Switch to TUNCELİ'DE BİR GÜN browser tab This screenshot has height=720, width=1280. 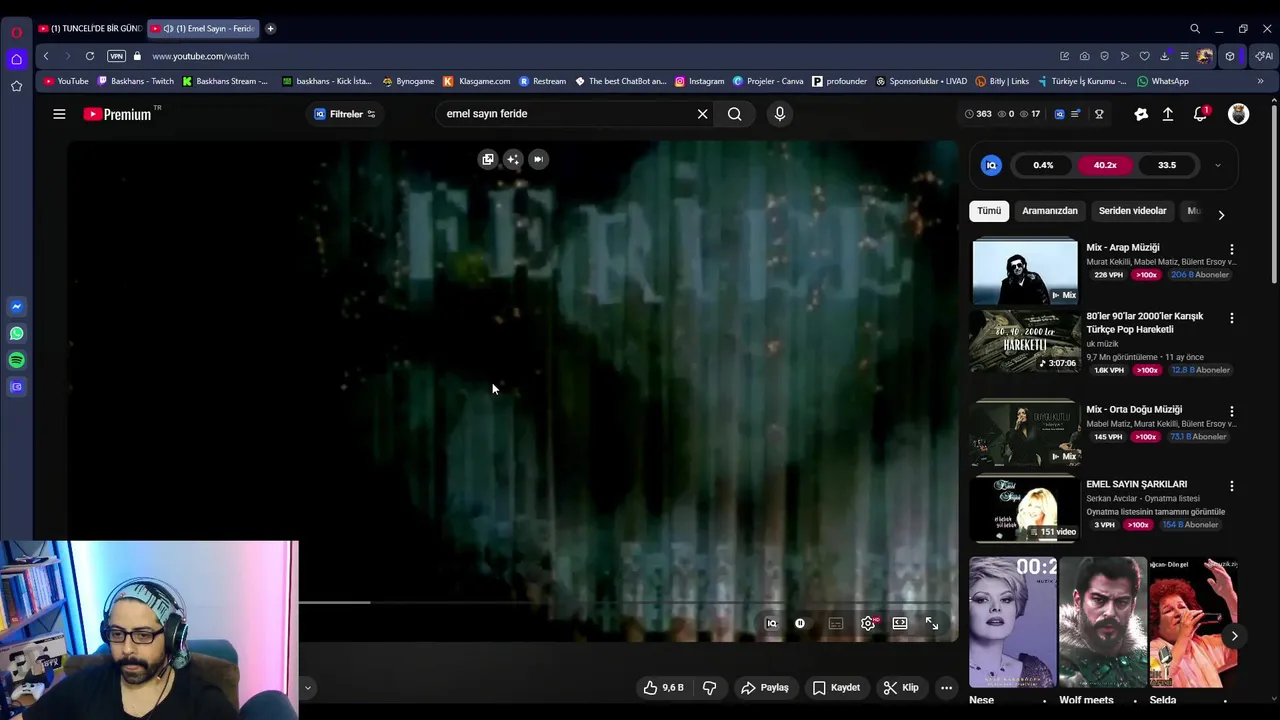pos(90,28)
